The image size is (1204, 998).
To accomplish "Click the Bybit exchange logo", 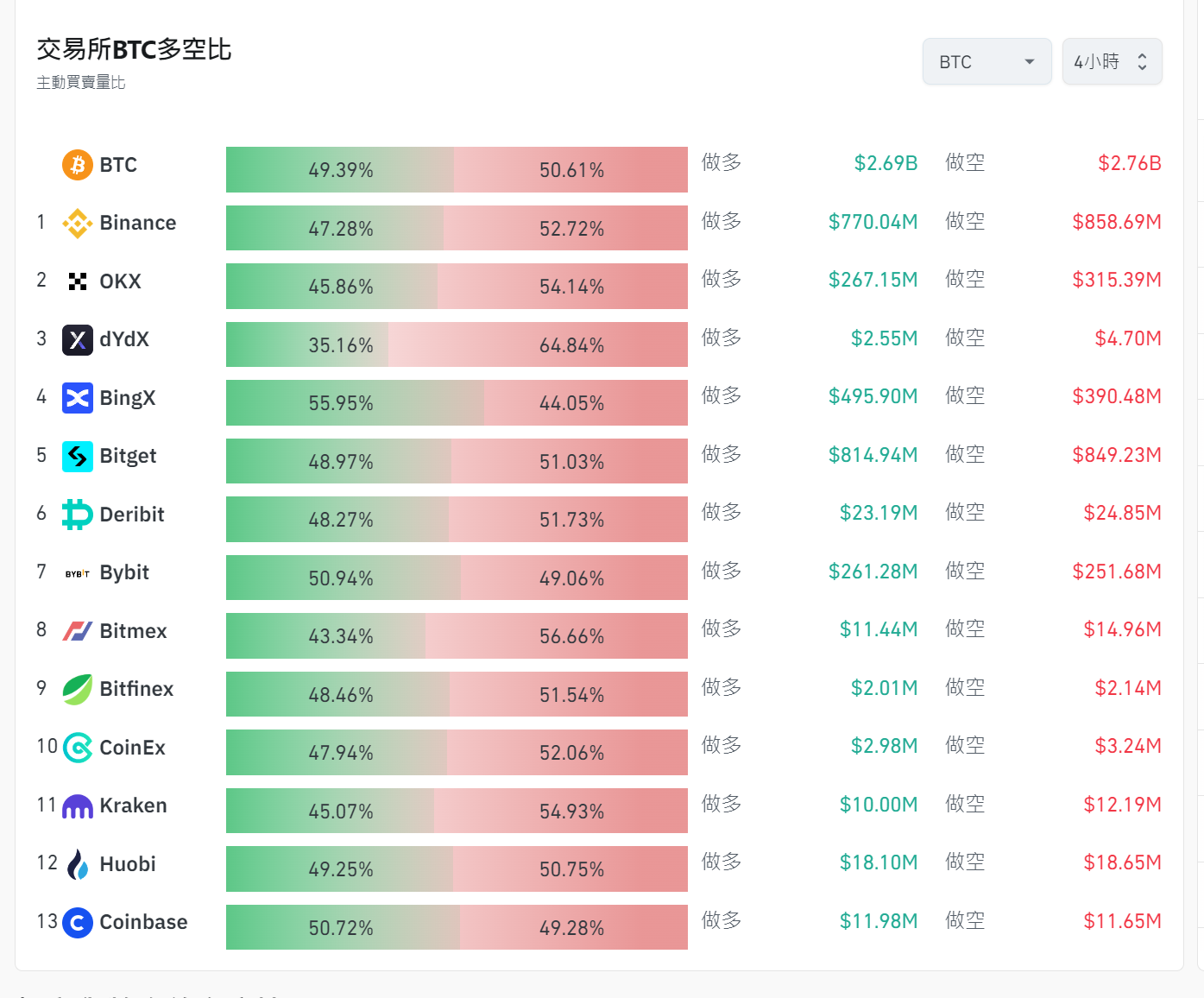I will 78,573.
